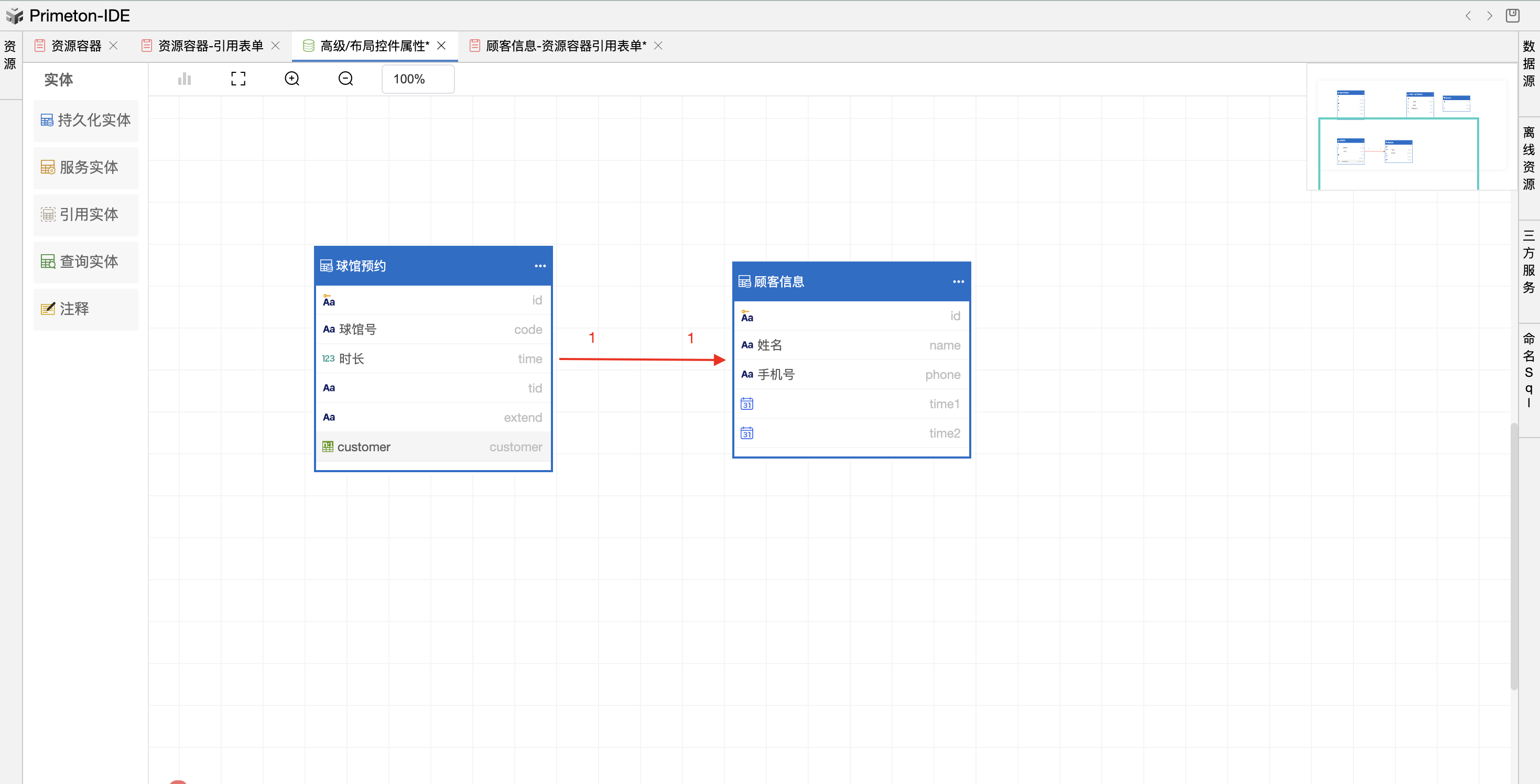Switch to 顾客信息-资源容器引用表单 tab
This screenshot has width=1540, height=784.
[x=565, y=46]
